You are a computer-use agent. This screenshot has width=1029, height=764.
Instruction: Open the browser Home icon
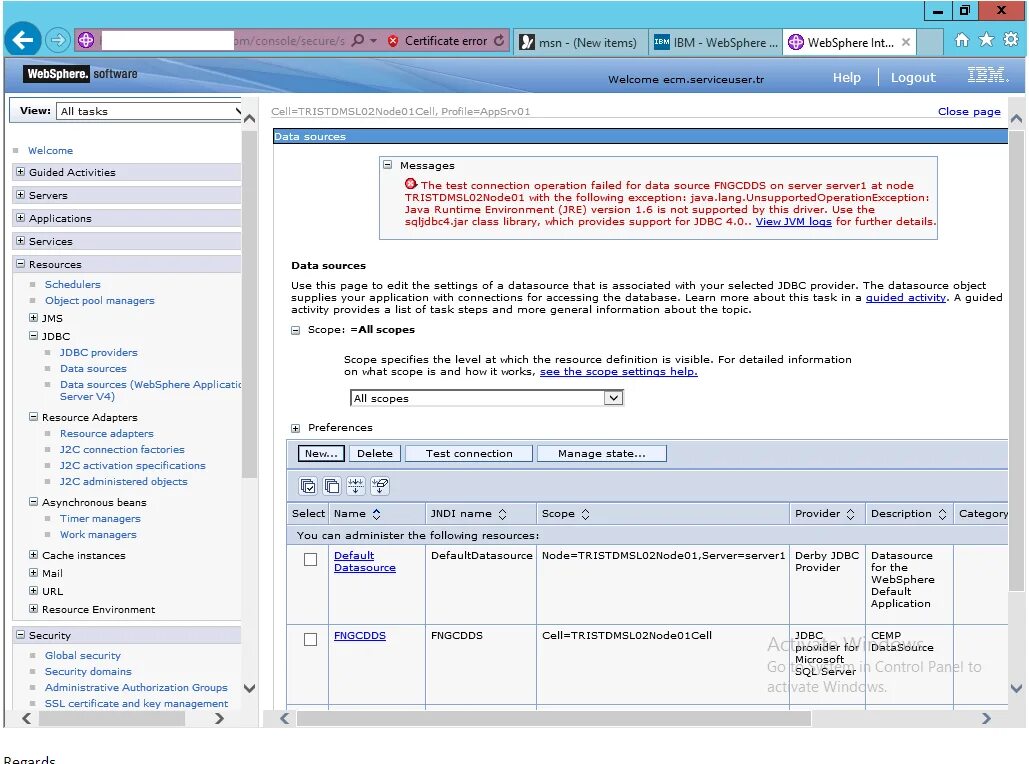pyautogui.click(x=961, y=41)
